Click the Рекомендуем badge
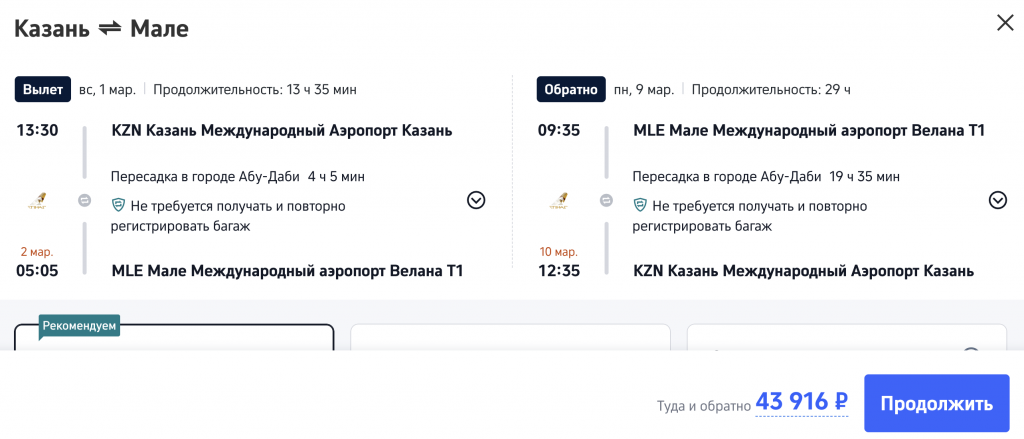 80,325
